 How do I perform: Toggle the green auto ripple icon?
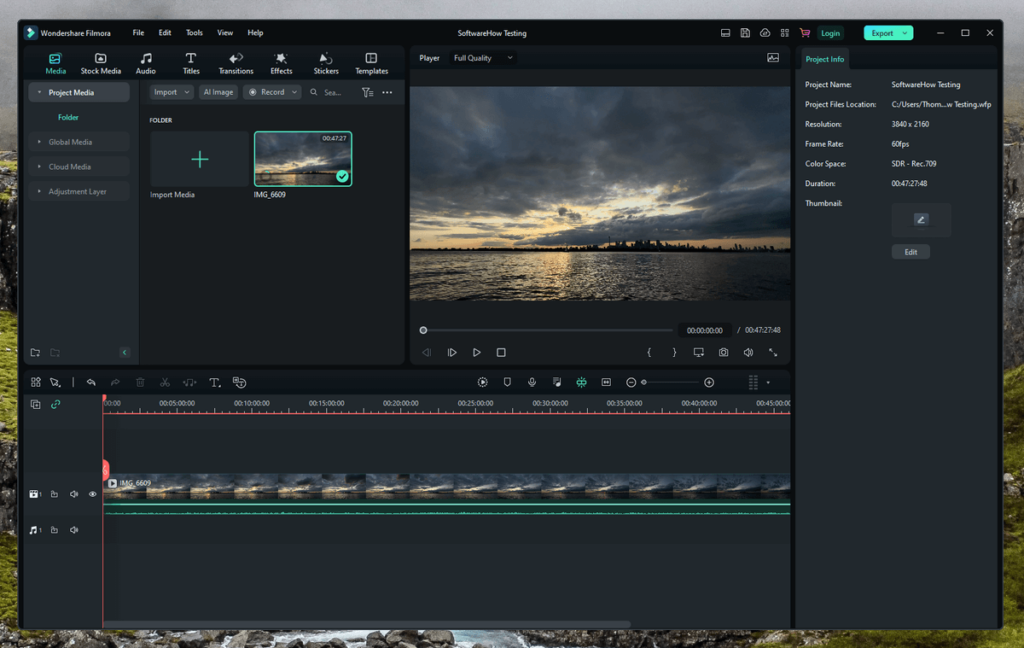(581, 383)
